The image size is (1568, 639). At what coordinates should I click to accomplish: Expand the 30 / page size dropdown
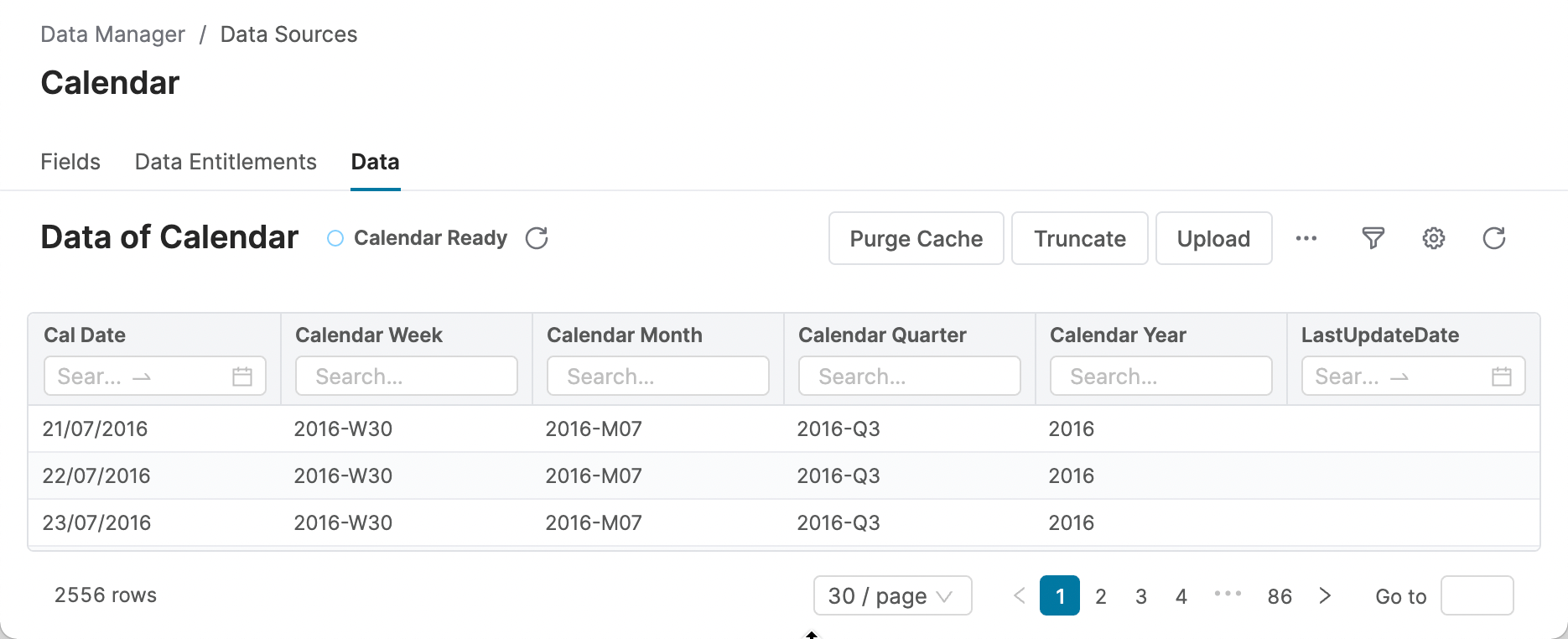pos(892,596)
